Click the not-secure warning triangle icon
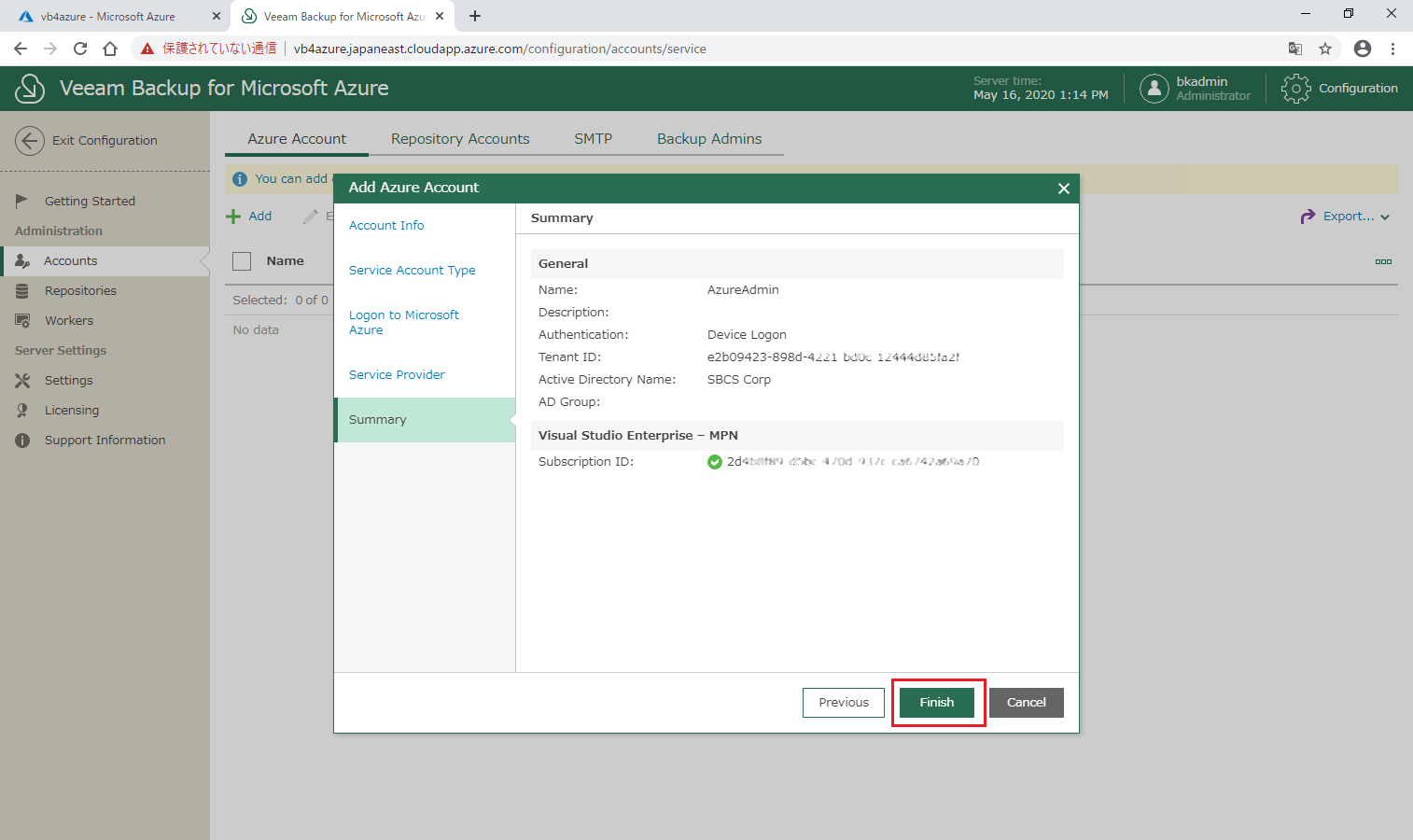The width and height of the screenshot is (1413, 840). 147,49
